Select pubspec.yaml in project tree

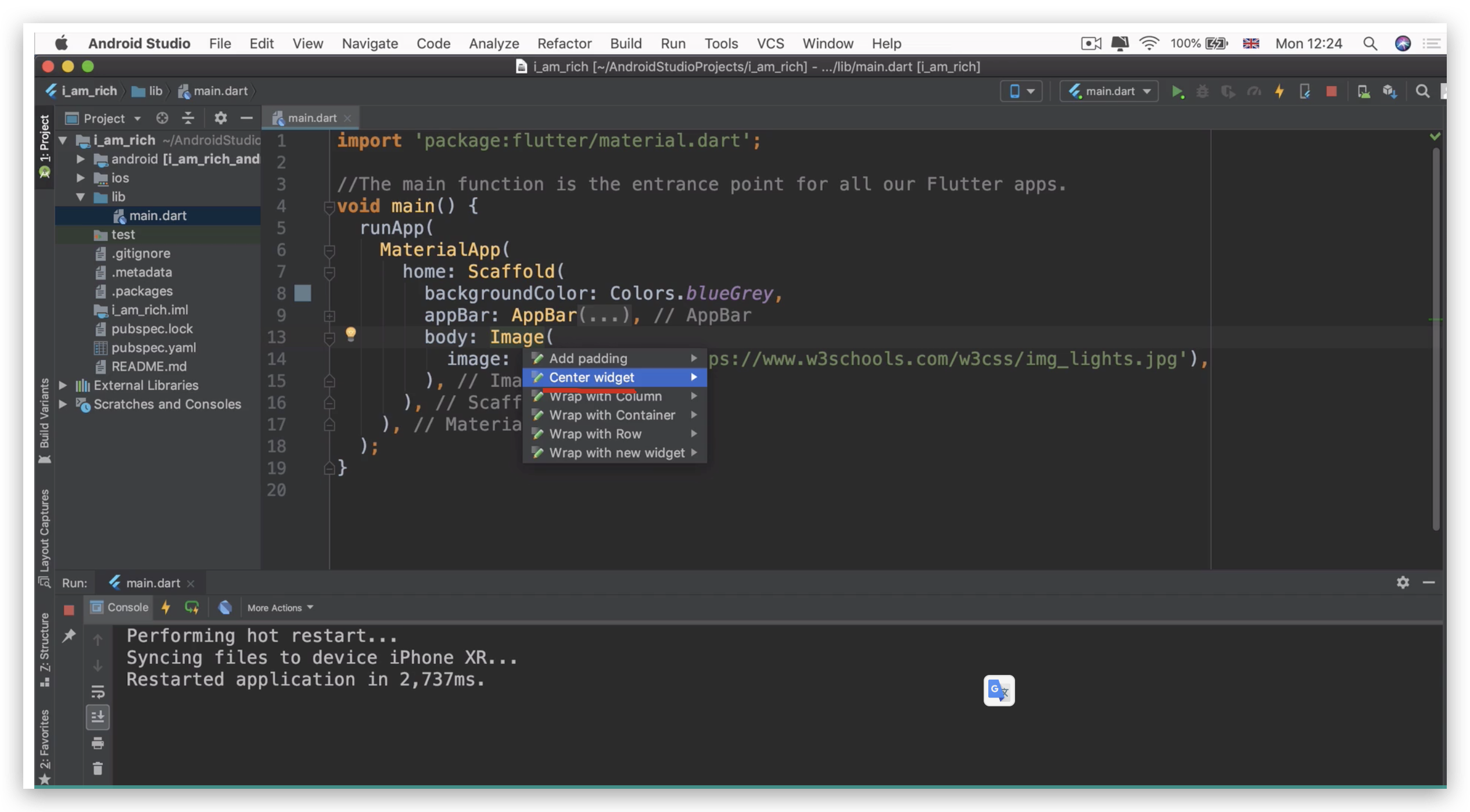pos(153,347)
